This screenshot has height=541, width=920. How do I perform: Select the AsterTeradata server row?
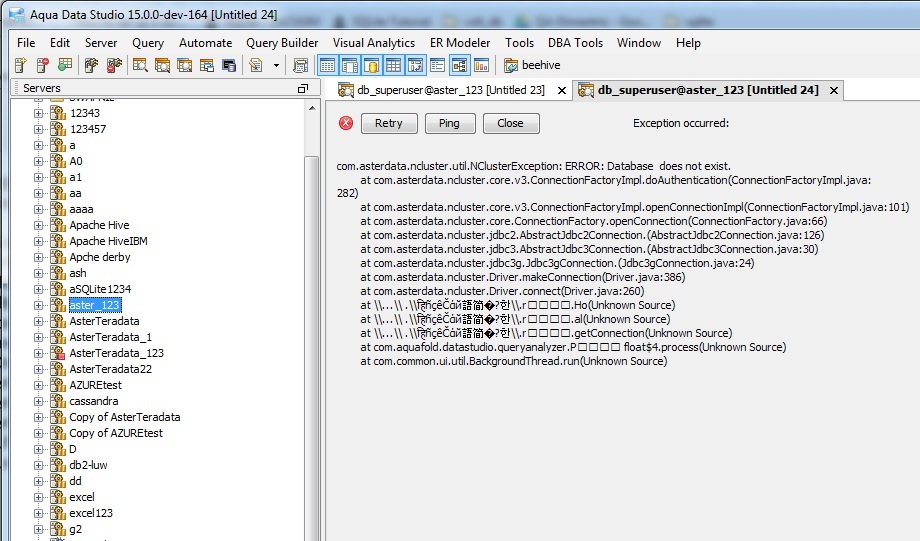104,321
